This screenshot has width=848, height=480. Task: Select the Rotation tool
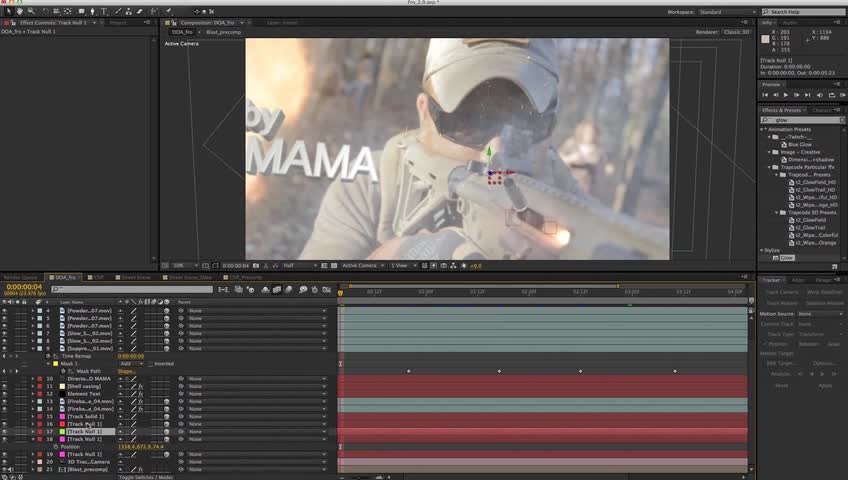[45, 11]
